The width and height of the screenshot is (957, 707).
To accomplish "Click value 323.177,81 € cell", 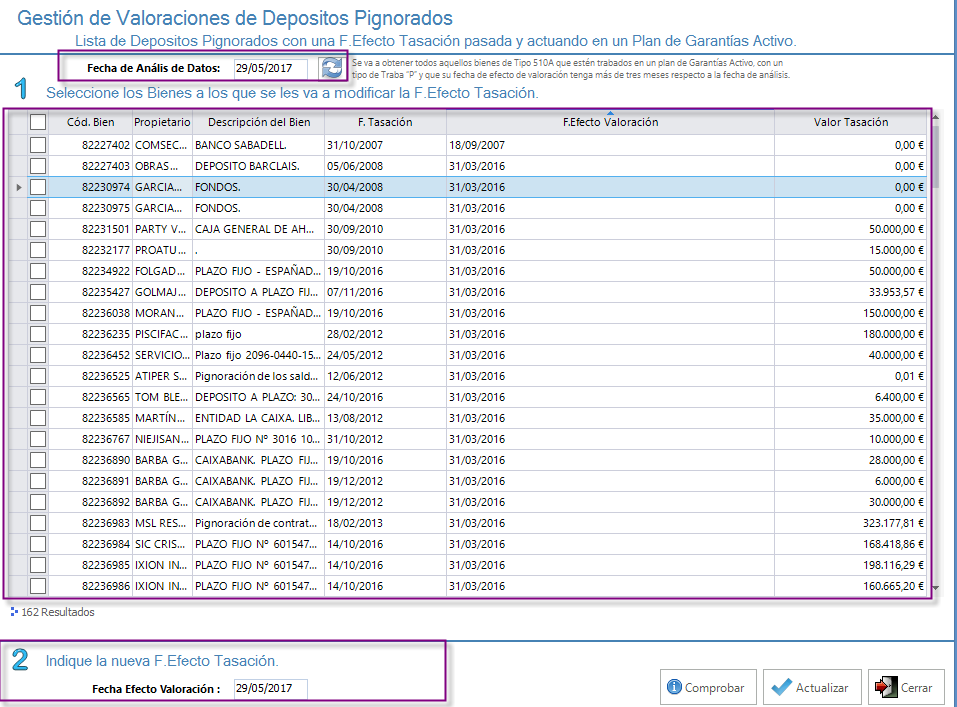I will 850,523.
